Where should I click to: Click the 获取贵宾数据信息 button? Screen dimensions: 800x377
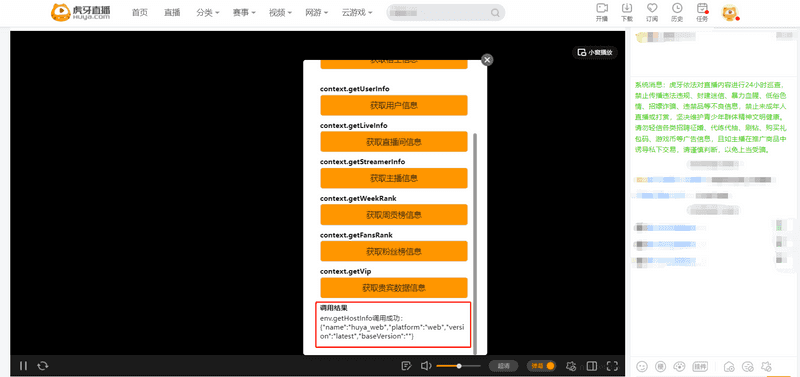pos(394,288)
